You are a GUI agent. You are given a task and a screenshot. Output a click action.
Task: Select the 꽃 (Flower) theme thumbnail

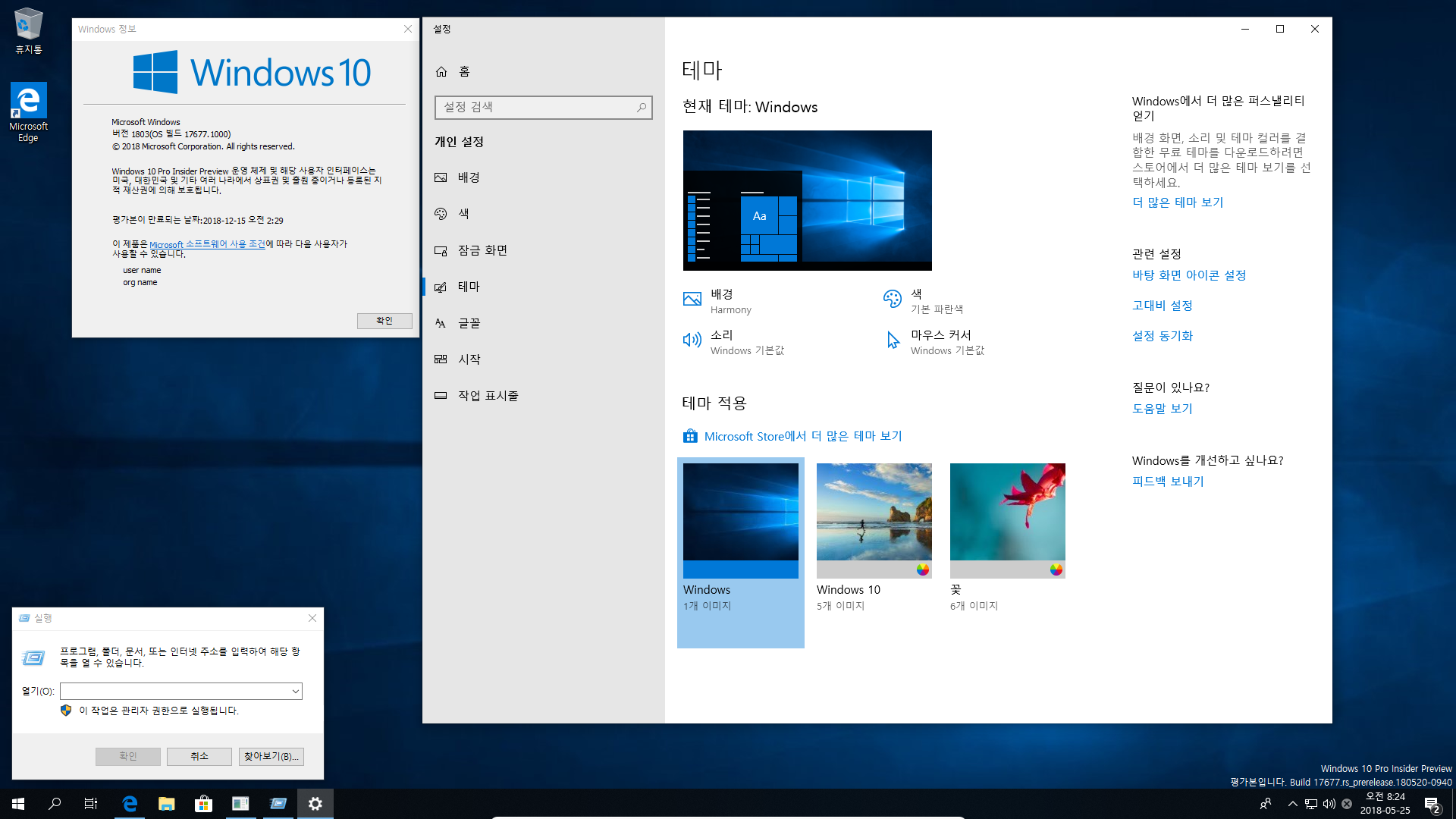1008,520
